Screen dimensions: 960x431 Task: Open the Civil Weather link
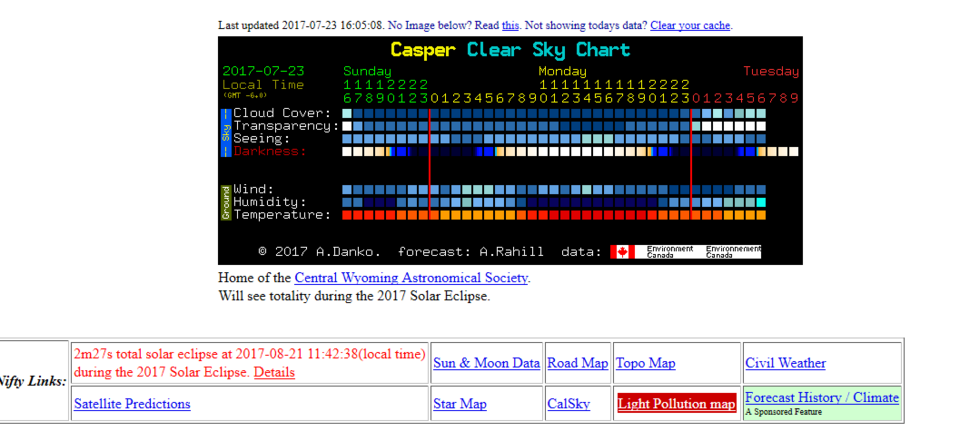coord(786,363)
